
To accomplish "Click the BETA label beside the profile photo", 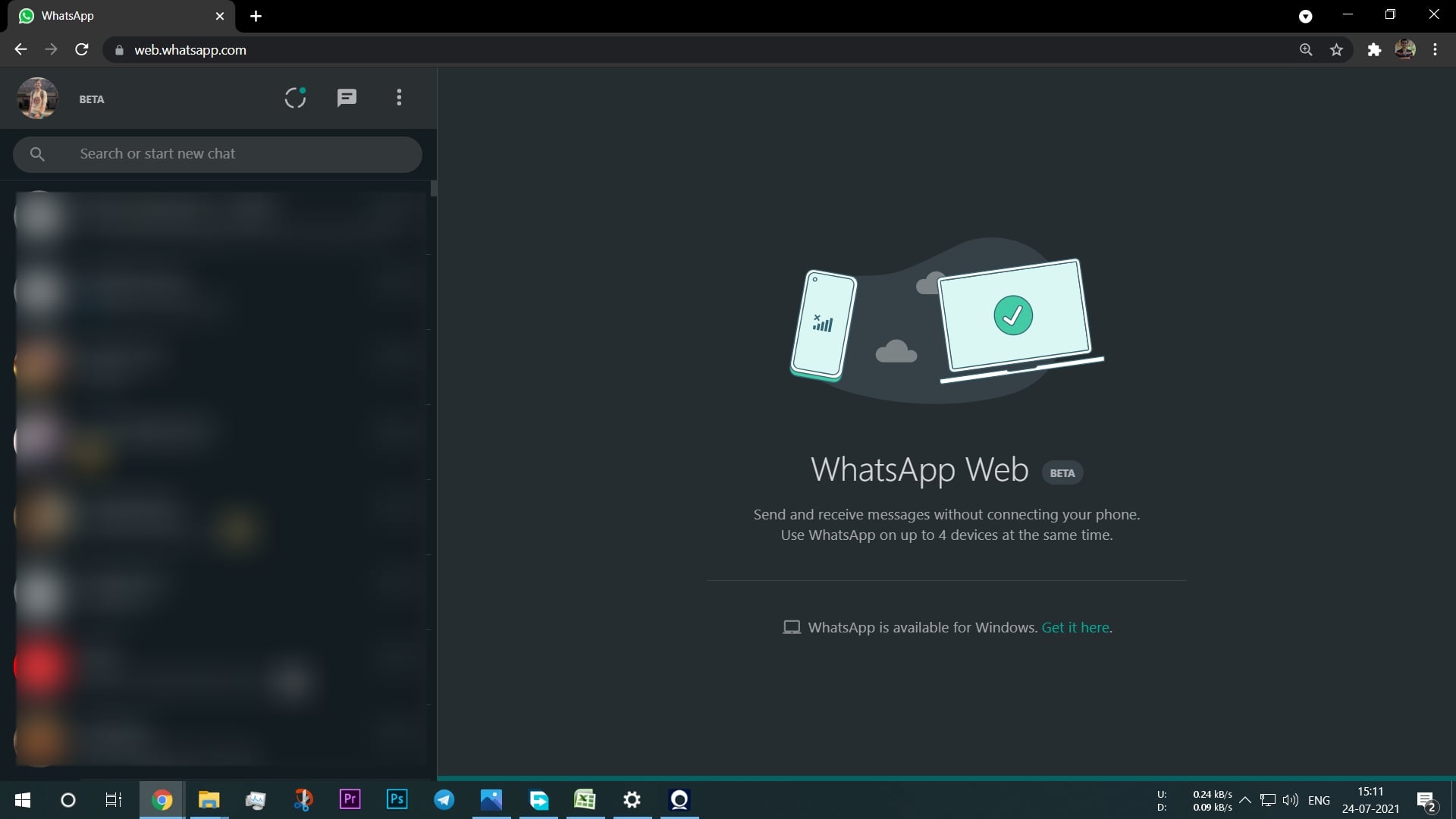I will coord(92,99).
